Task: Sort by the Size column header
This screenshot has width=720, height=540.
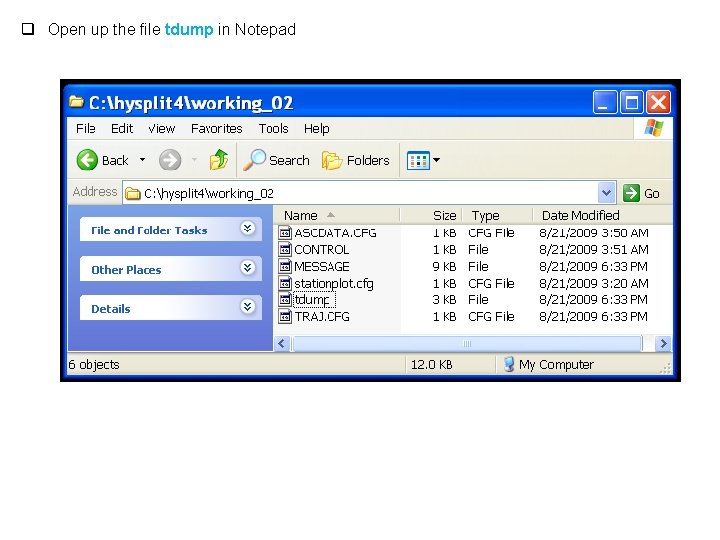Action: pos(431,215)
